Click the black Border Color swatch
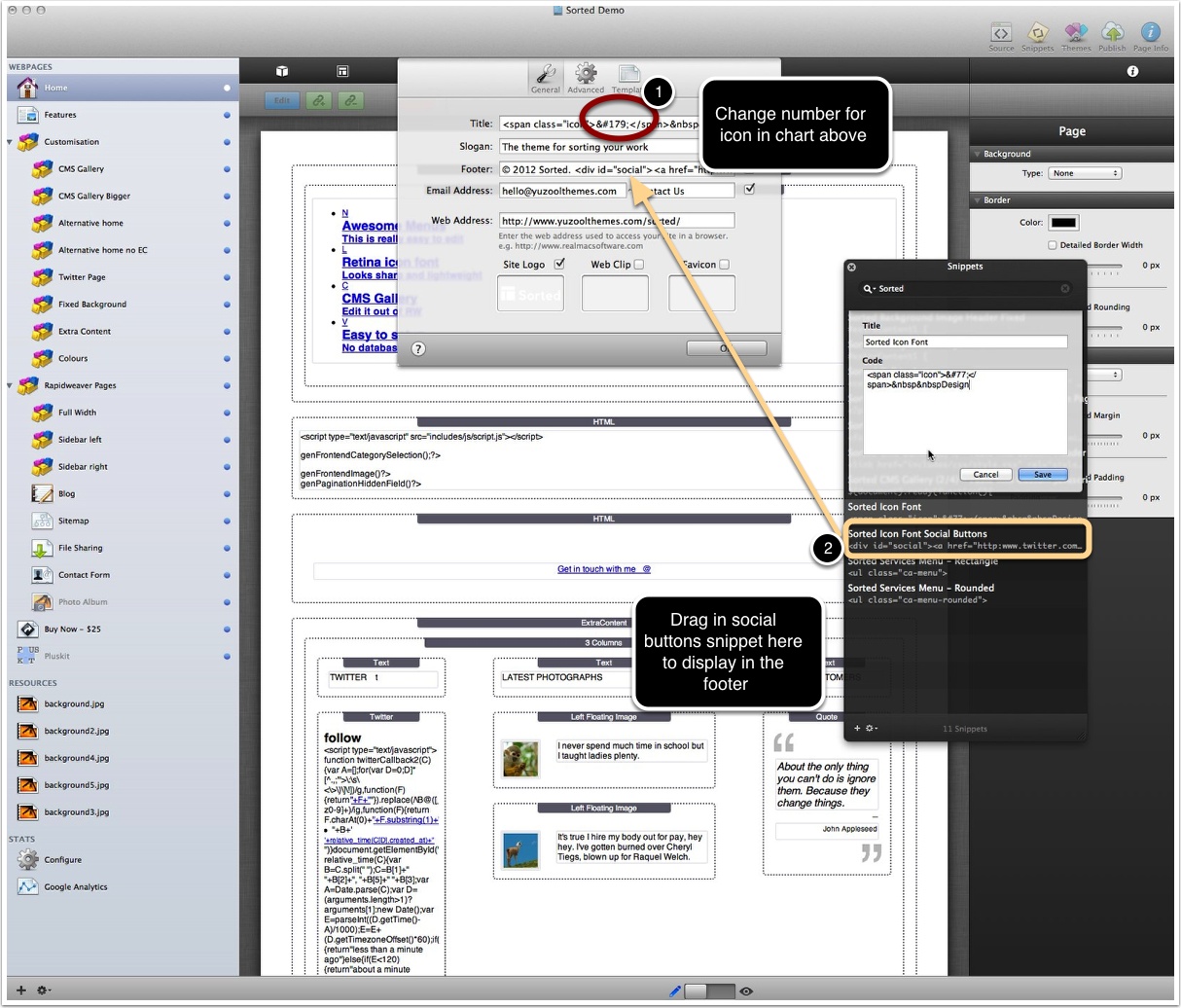Screen dimensions: 1181x1008 coord(1063,223)
